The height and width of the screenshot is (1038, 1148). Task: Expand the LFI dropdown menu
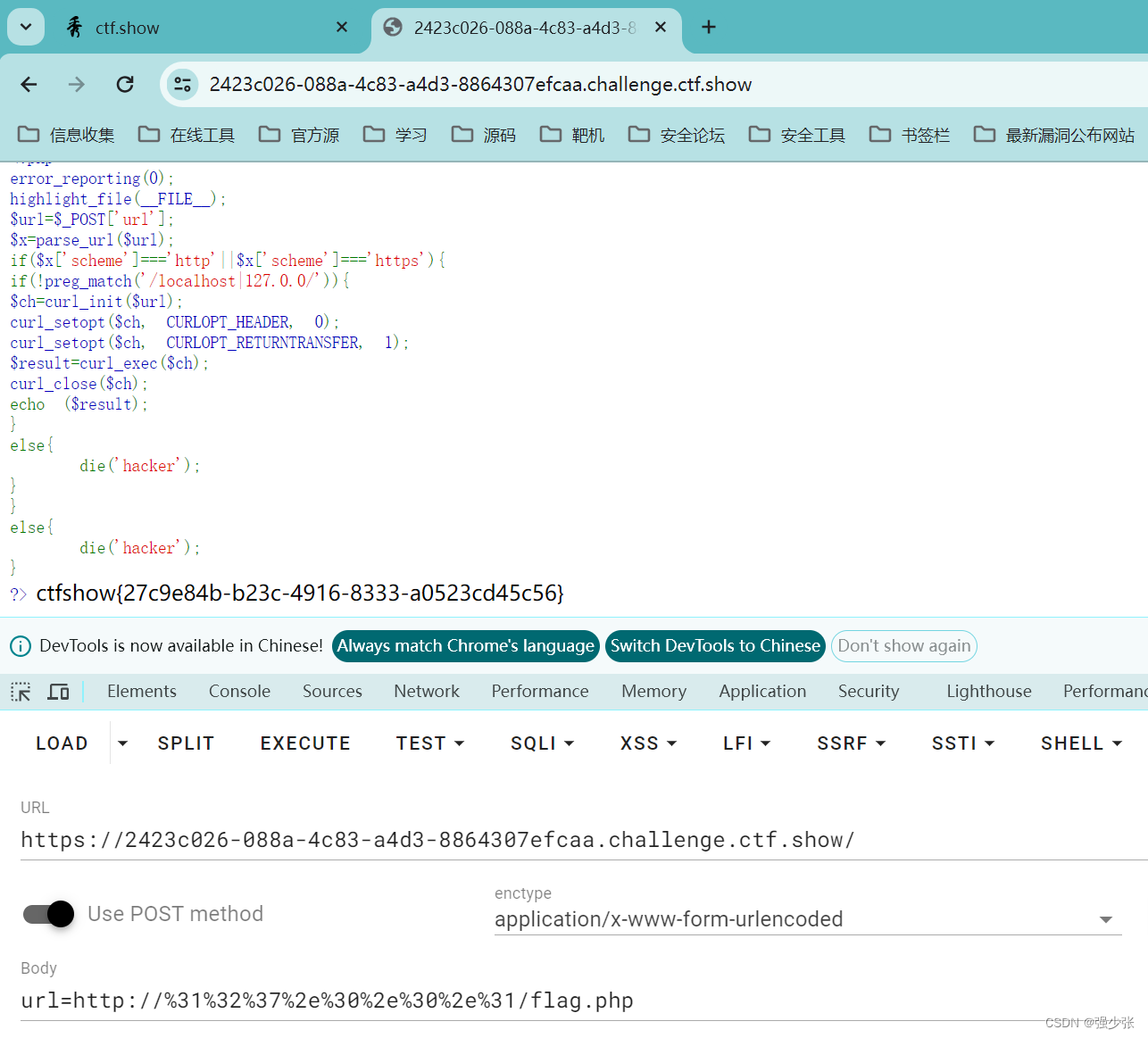click(x=746, y=743)
